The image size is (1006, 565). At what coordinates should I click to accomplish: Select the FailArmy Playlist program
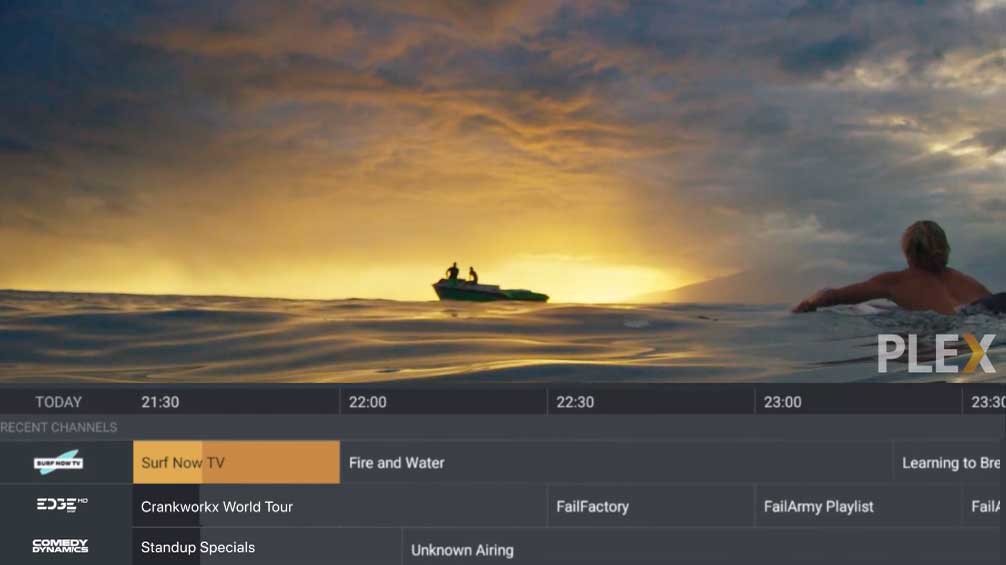[858, 506]
